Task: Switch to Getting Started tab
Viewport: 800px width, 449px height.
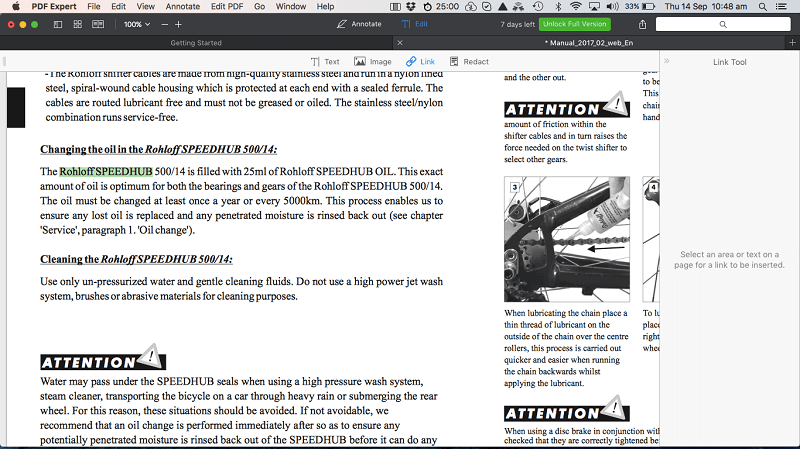Action: 196,43
